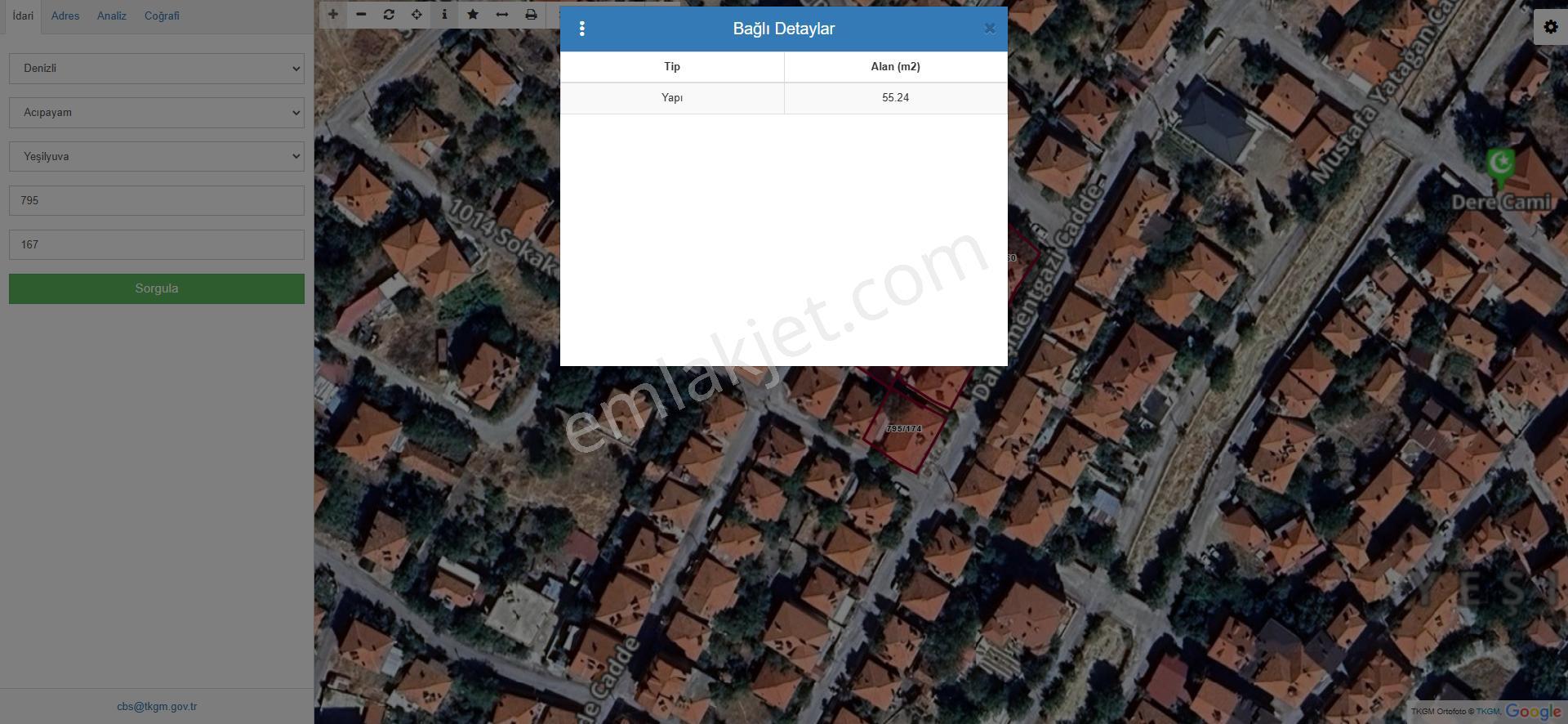Click the zoom out minus icon
Screen dimensions: 1568x724
click(361, 15)
